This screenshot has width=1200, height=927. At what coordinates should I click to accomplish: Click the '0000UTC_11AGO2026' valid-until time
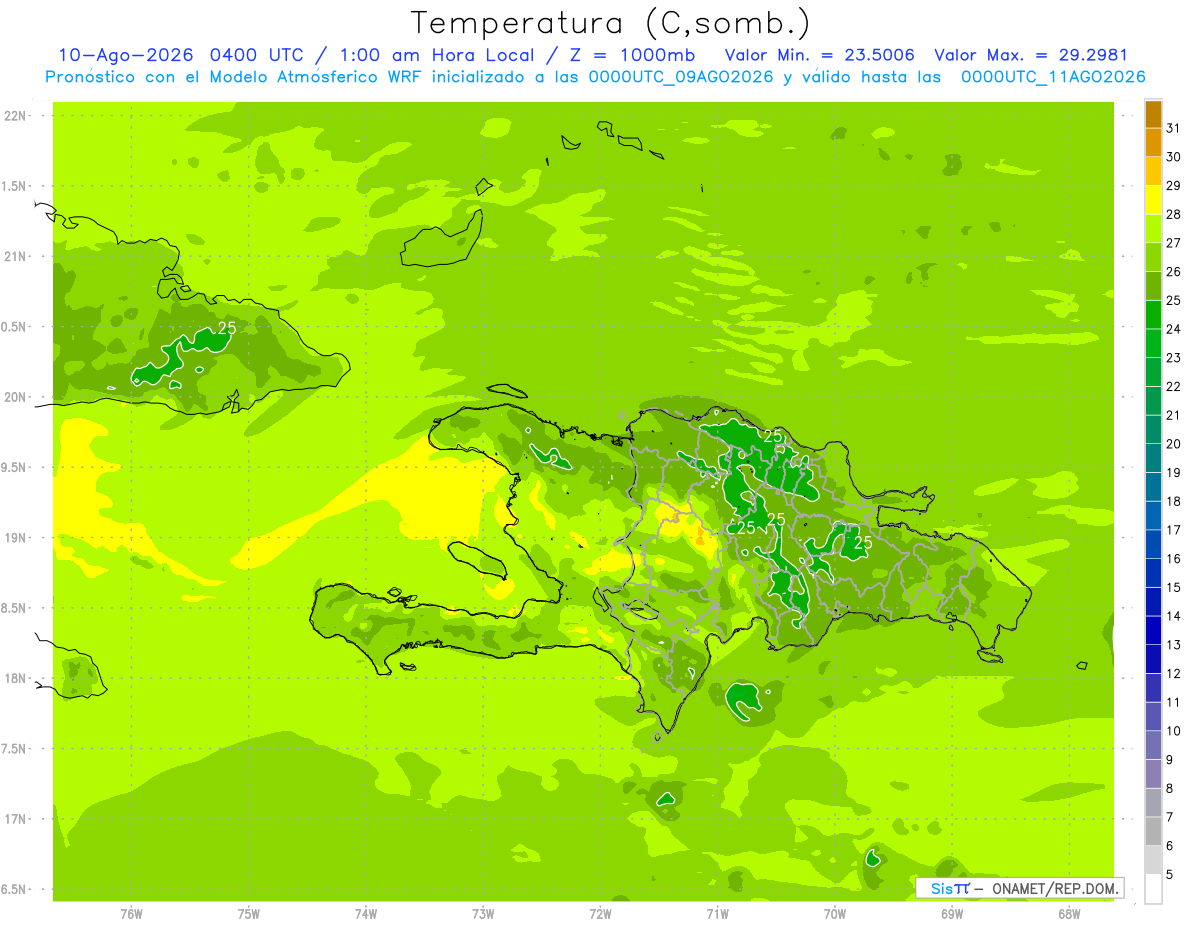1053,77
